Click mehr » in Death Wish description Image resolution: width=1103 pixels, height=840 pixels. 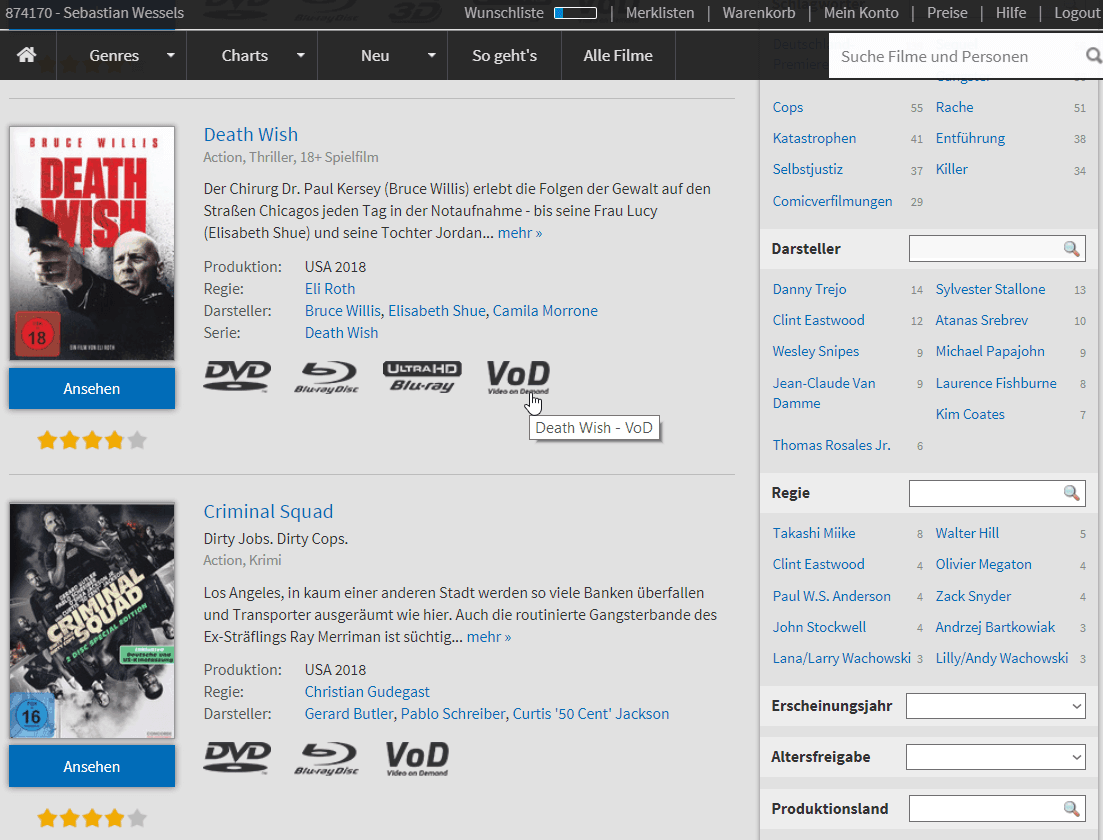point(520,233)
